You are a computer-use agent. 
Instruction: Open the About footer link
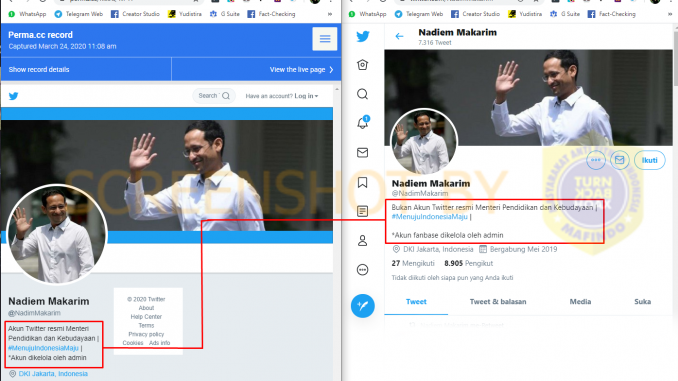pyautogui.click(x=146, y=308)
